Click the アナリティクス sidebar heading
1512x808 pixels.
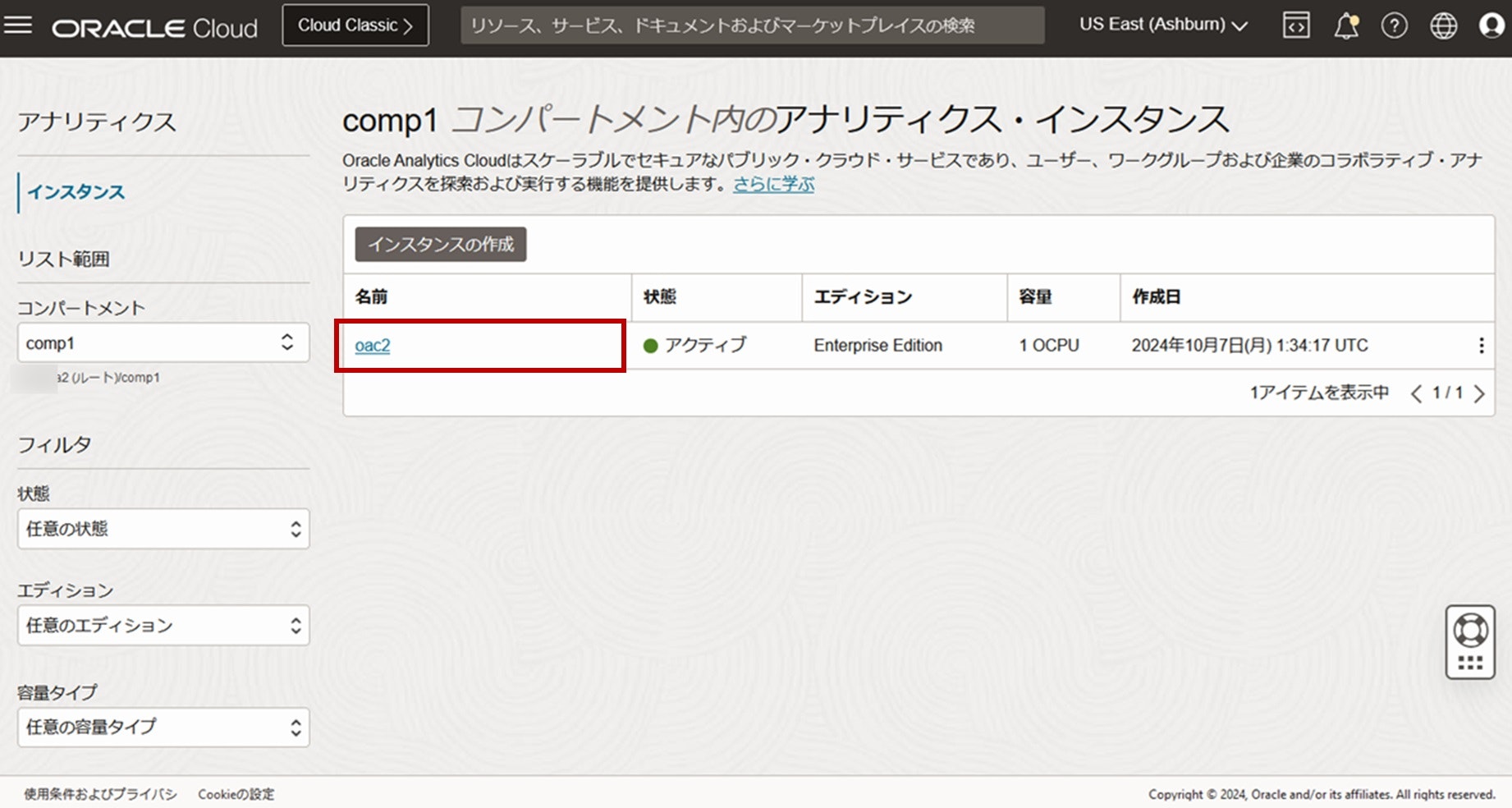click(x=97, y=122)
